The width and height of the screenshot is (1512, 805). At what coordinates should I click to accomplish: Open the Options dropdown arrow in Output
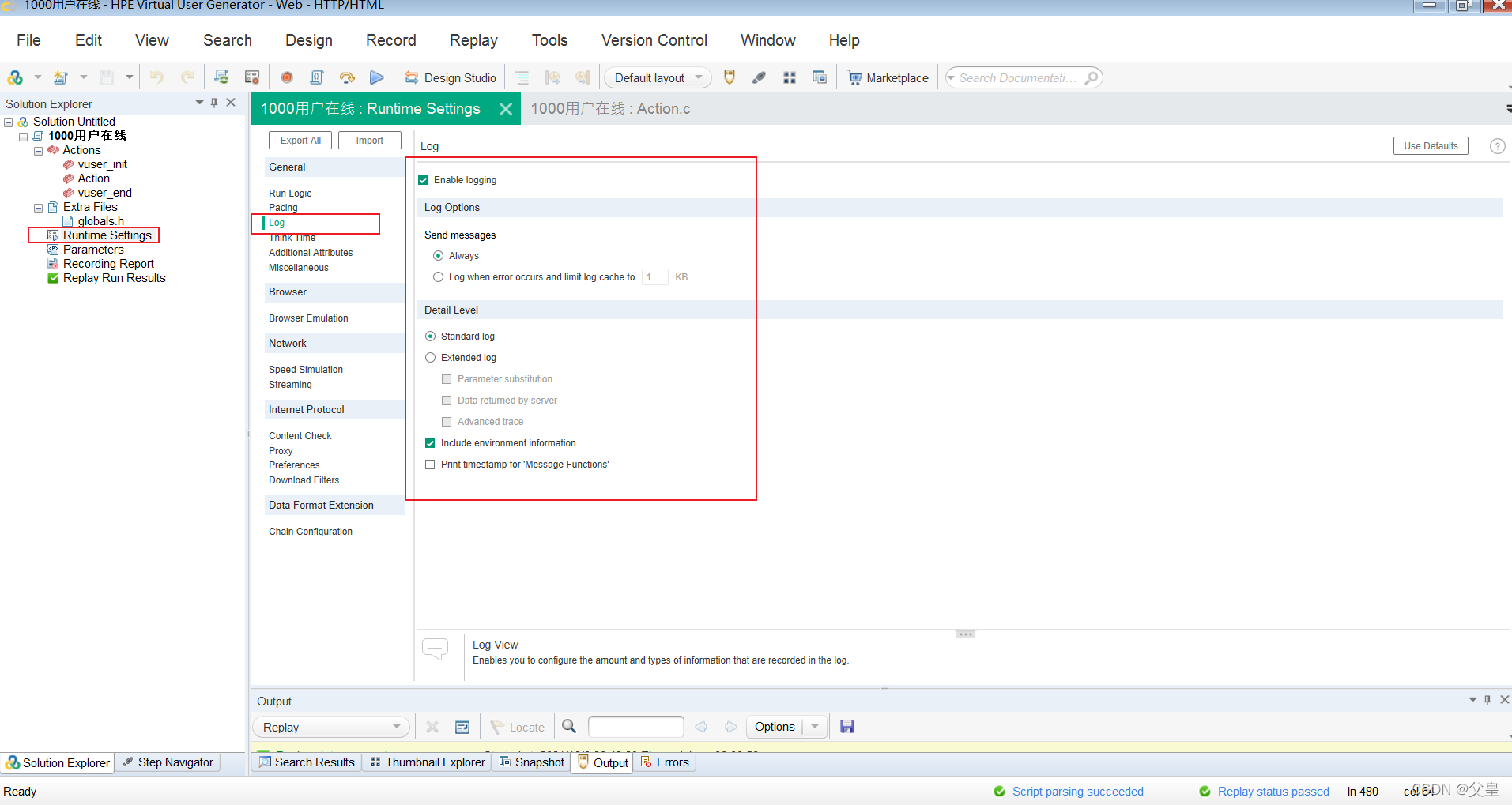point(815,727)
